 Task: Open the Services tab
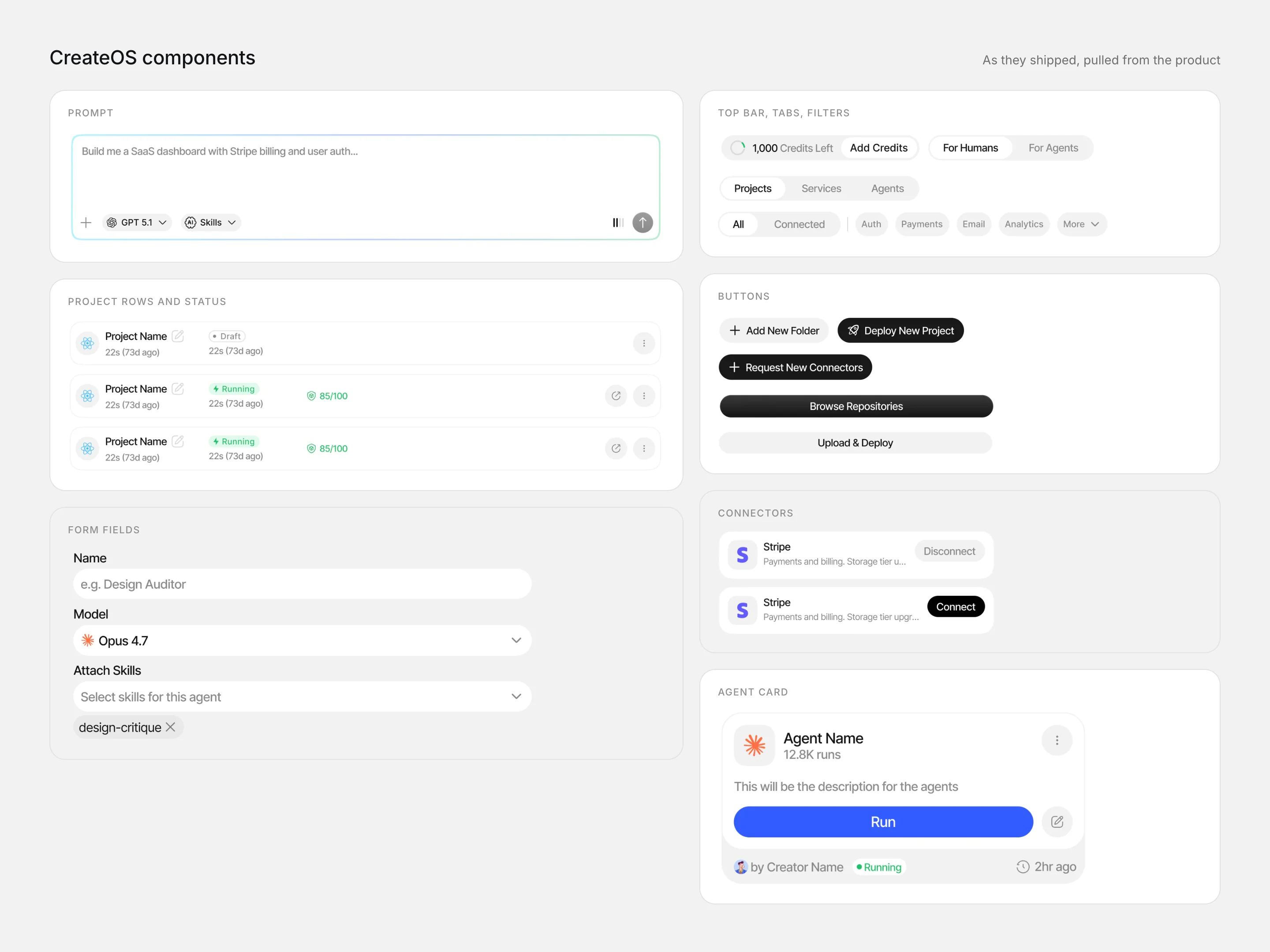tap(821, 189)
